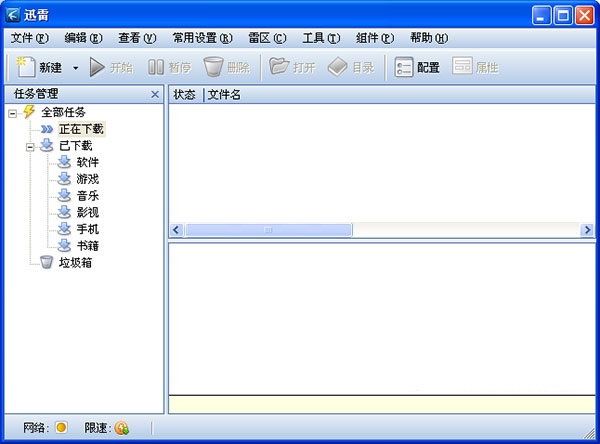This screenshot has height=444, width=600.
Task: Click the 开始 start play icon
Action: click(x=97, y=67)
